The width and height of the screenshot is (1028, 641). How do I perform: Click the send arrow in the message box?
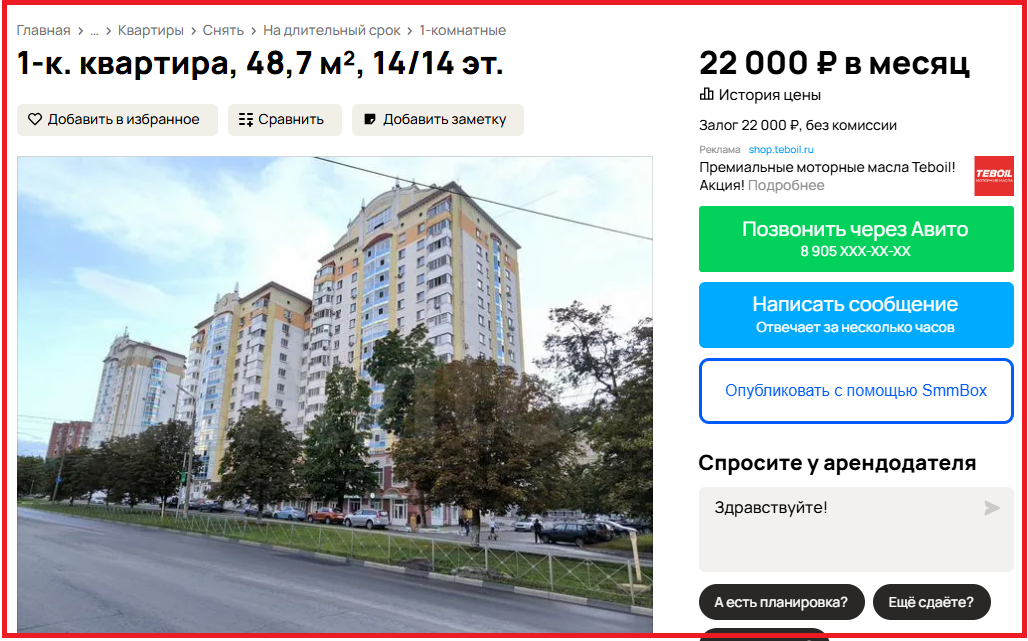pyautogui.click(x=992, y=508)
